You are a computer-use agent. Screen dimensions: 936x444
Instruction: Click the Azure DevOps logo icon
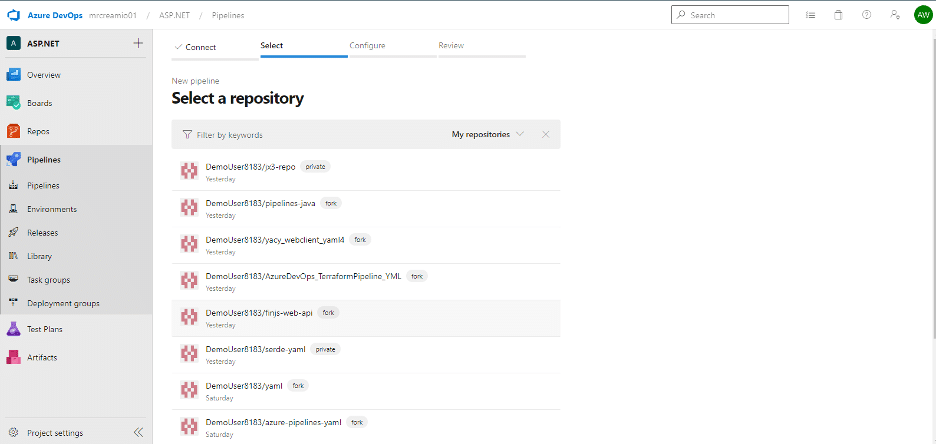click(13, 15)
